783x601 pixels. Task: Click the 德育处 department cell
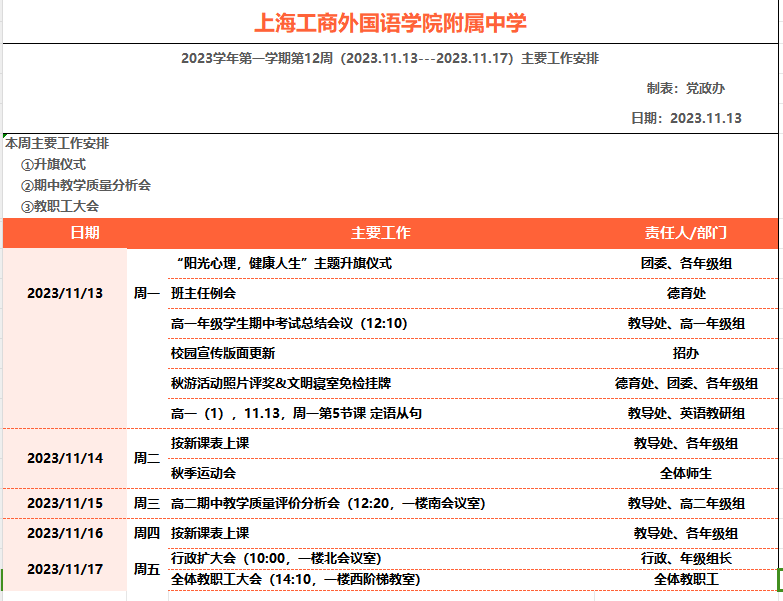686,293
